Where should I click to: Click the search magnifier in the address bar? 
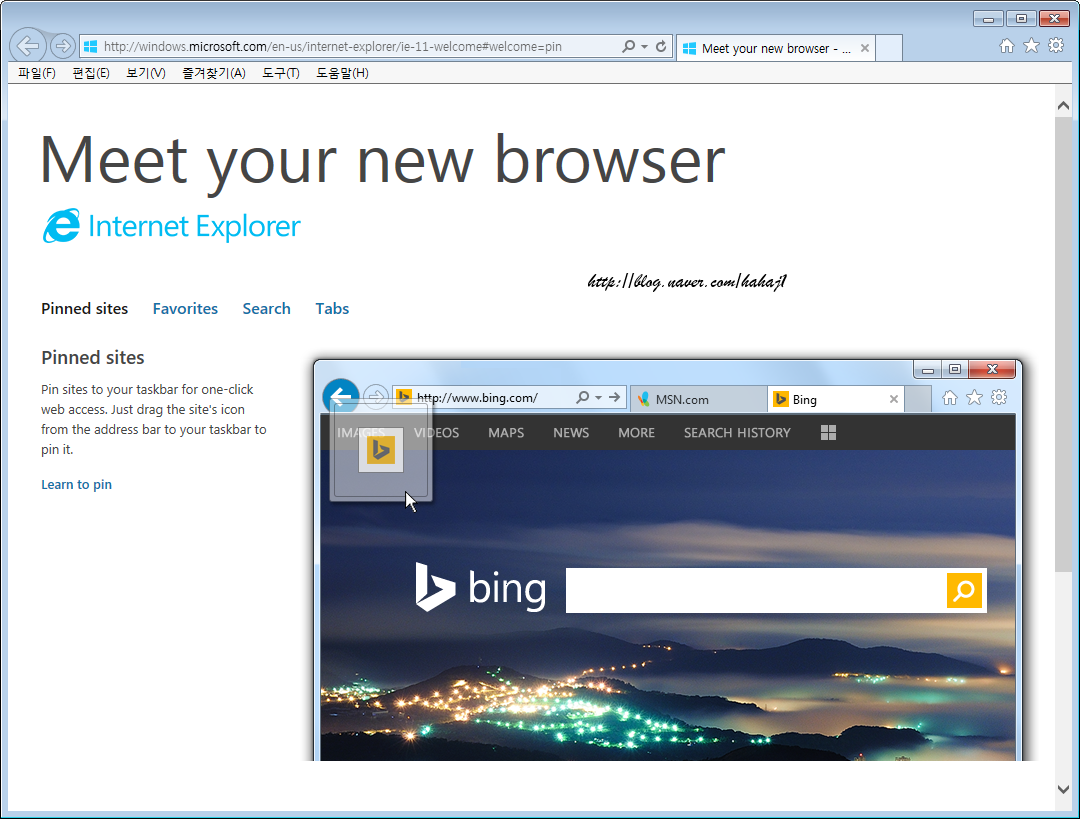(x=628, y=46)
